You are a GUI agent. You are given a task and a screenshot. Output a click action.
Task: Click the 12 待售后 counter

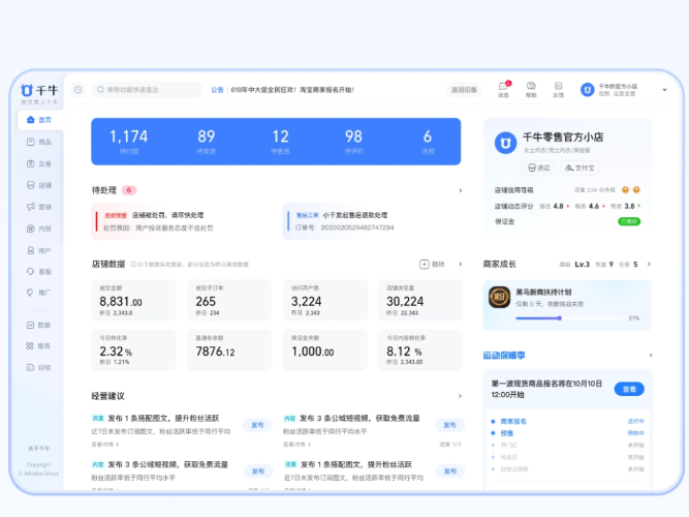pyautogui.click(x=280, y=141)
